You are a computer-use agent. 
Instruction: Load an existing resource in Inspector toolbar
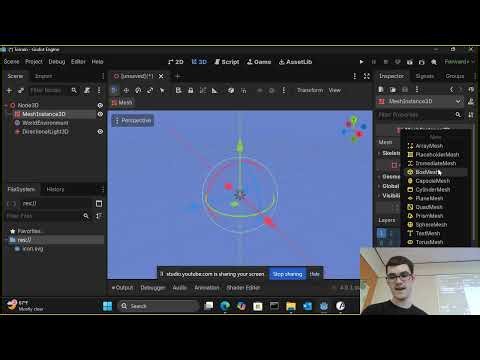pyautogui.click(x=393, y=89)
